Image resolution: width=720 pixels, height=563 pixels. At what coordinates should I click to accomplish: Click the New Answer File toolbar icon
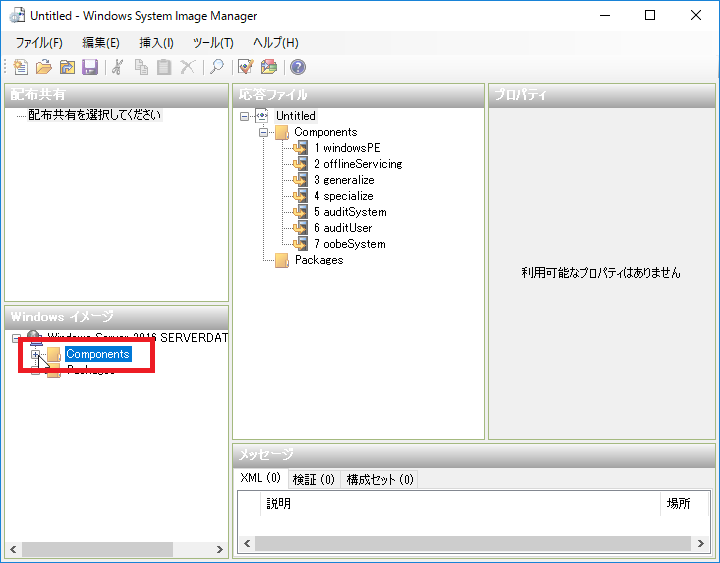click(21, 67)
